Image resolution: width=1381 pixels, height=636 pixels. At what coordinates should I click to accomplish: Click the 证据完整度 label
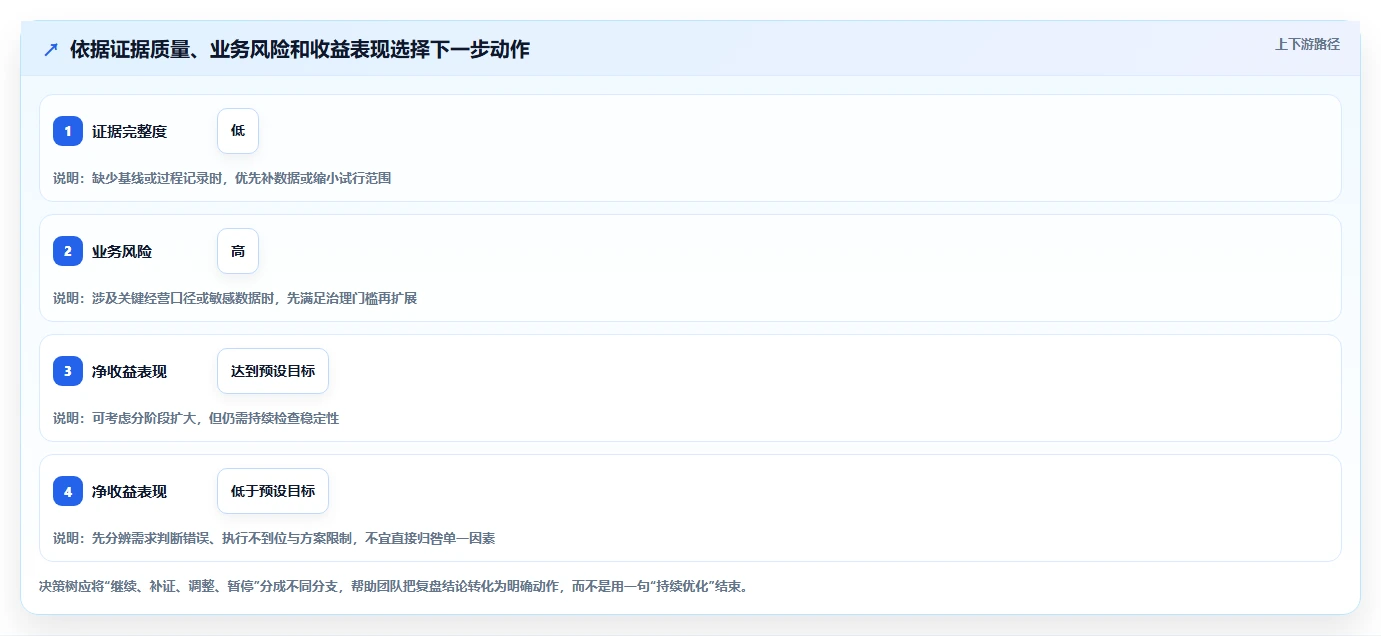click(129, 131)
